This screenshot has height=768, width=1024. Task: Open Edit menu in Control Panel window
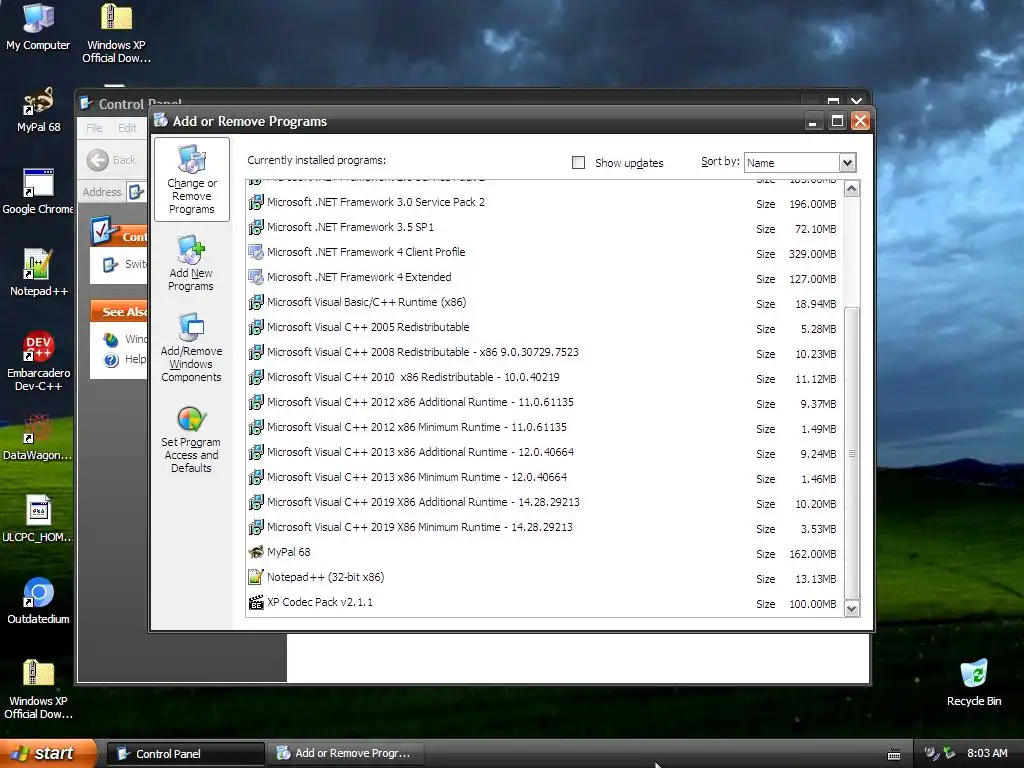click(127, 128)
